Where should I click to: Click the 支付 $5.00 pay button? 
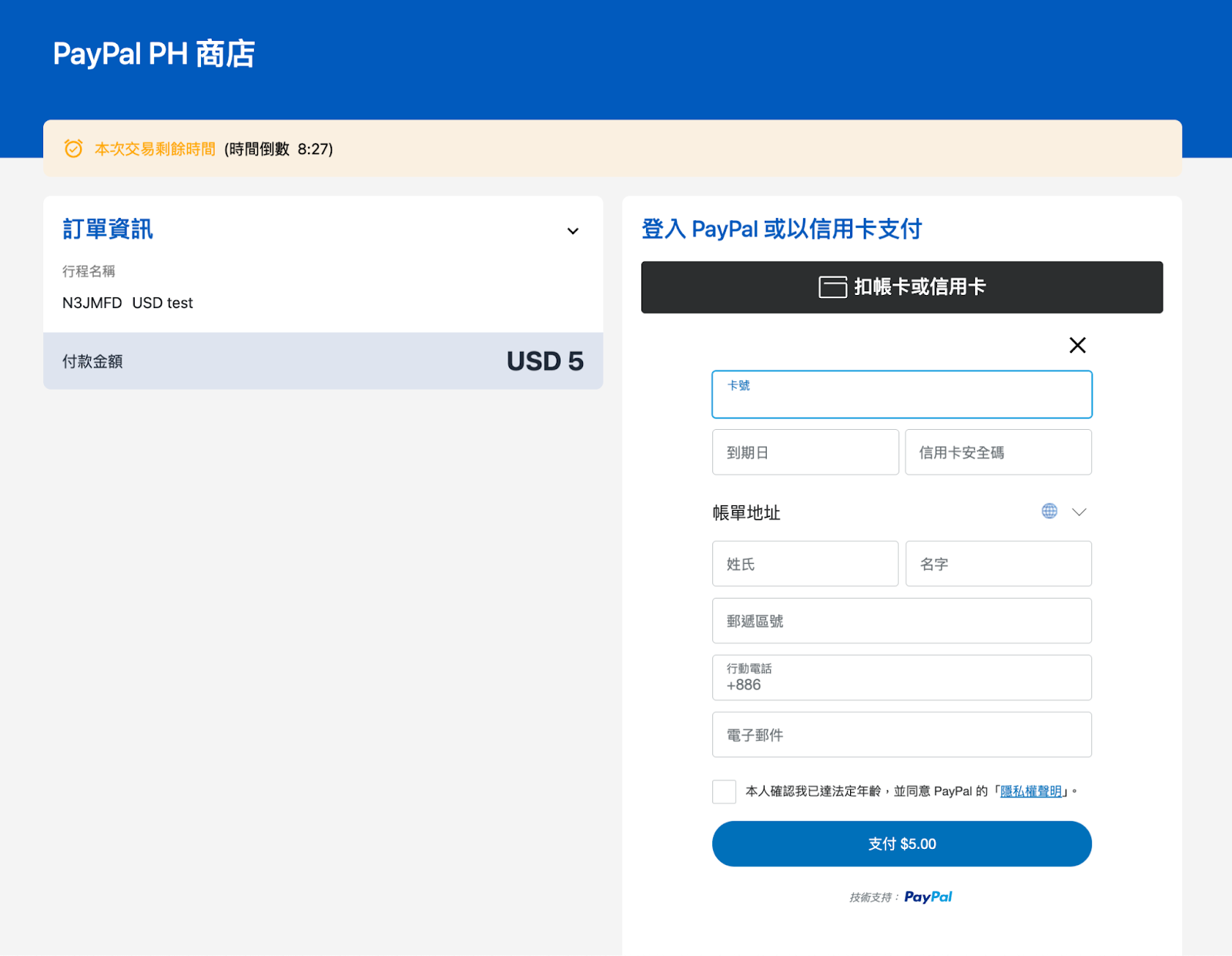point(902,844)
